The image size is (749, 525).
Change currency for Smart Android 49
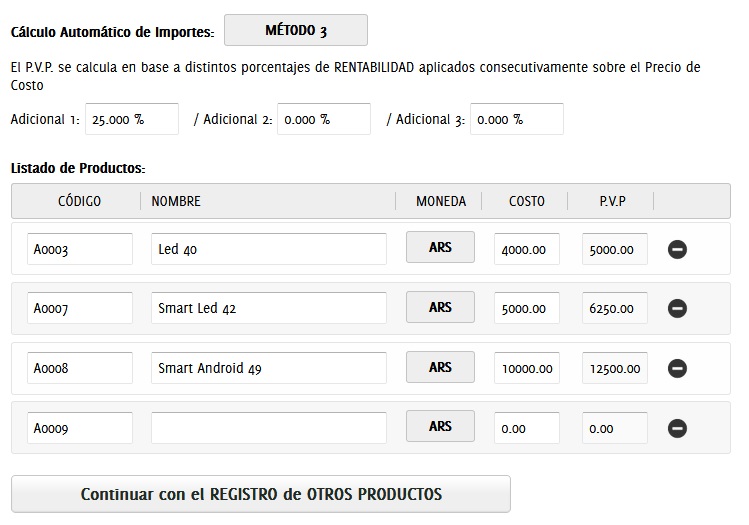pos(440,368)
